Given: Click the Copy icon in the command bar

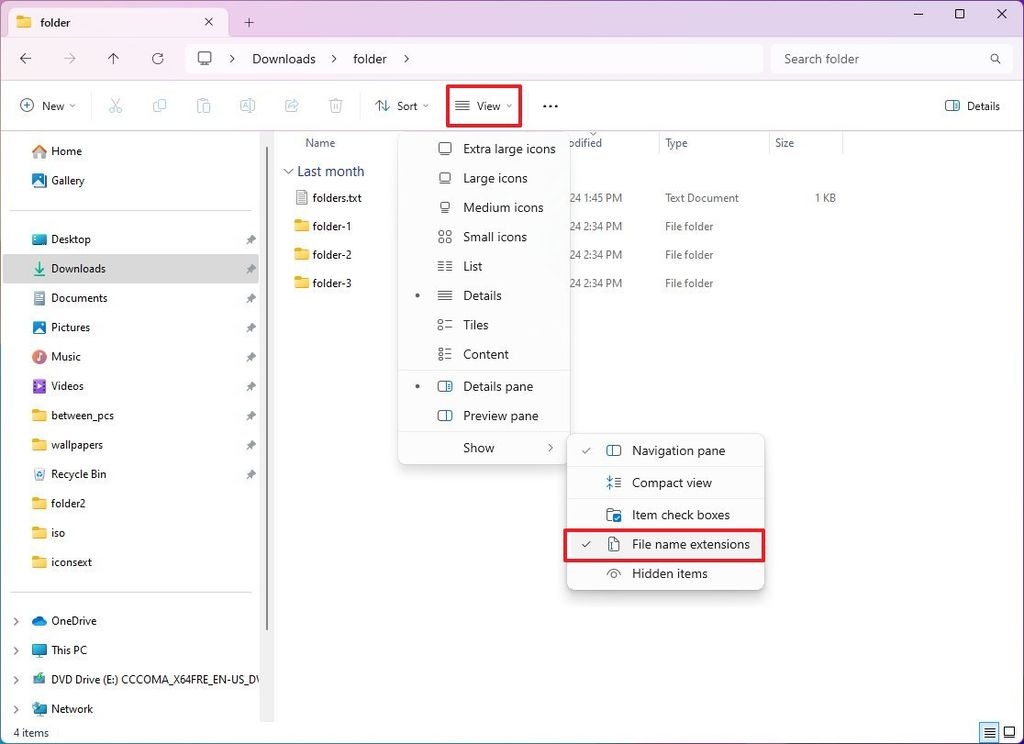Looking at the screenshot, I should (x=159, y=105).
